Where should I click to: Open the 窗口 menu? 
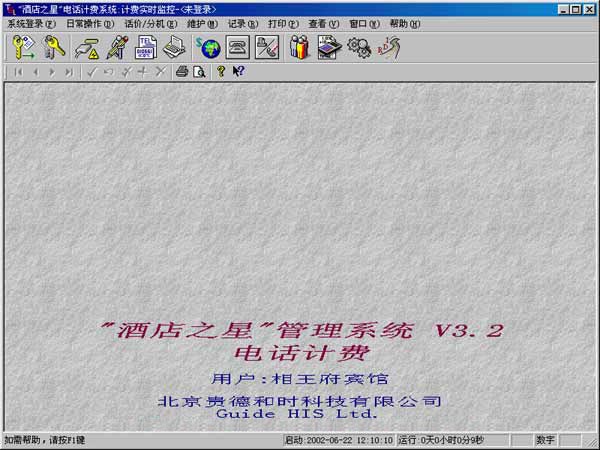pyautogui.click(x=364, y=24)
